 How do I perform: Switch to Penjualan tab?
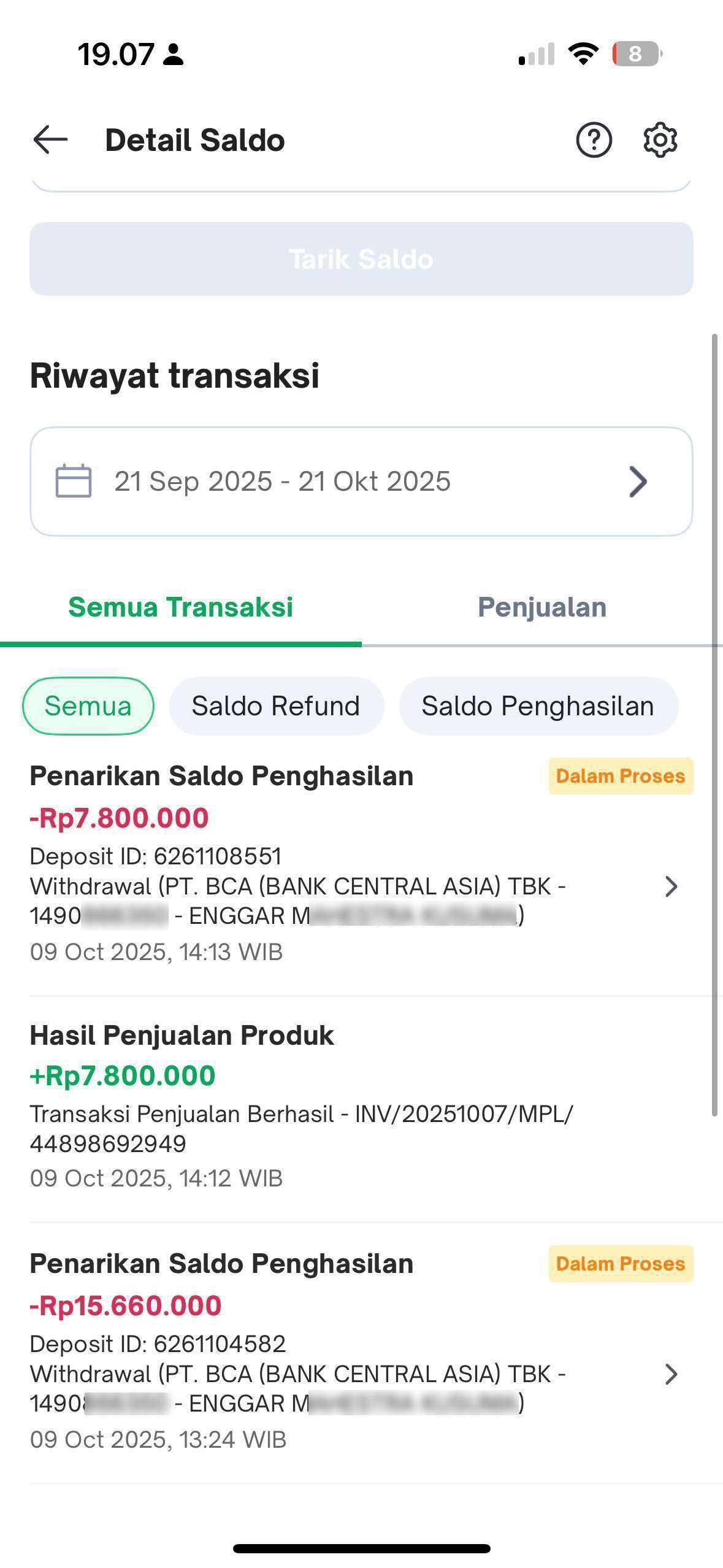(542, 607)
